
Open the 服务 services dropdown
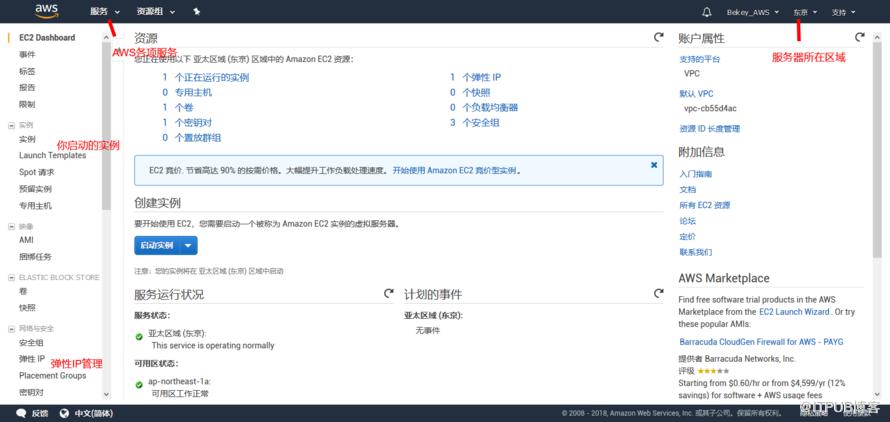click(105, 11)
